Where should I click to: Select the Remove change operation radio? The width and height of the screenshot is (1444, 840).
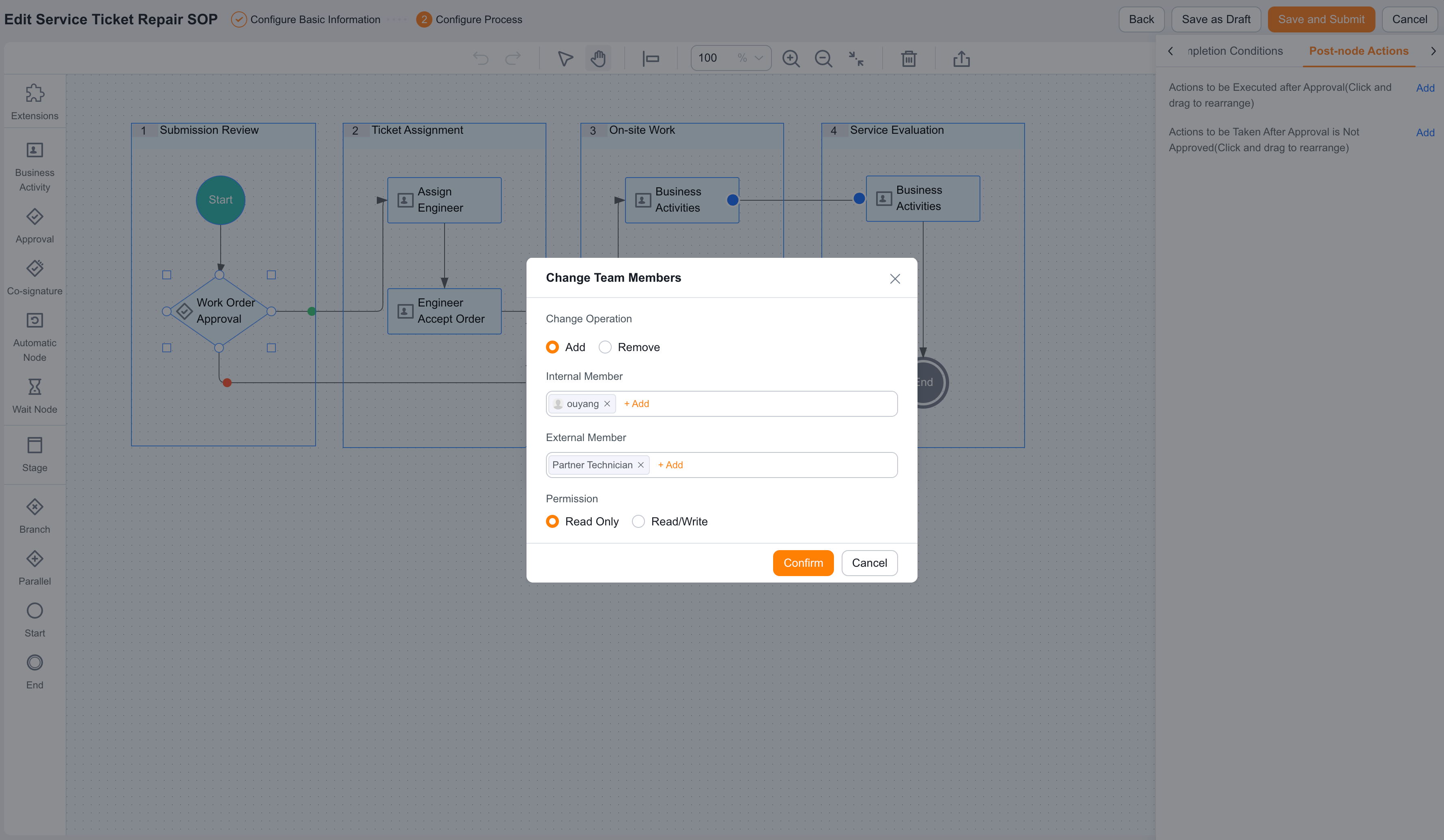(605, 347)
